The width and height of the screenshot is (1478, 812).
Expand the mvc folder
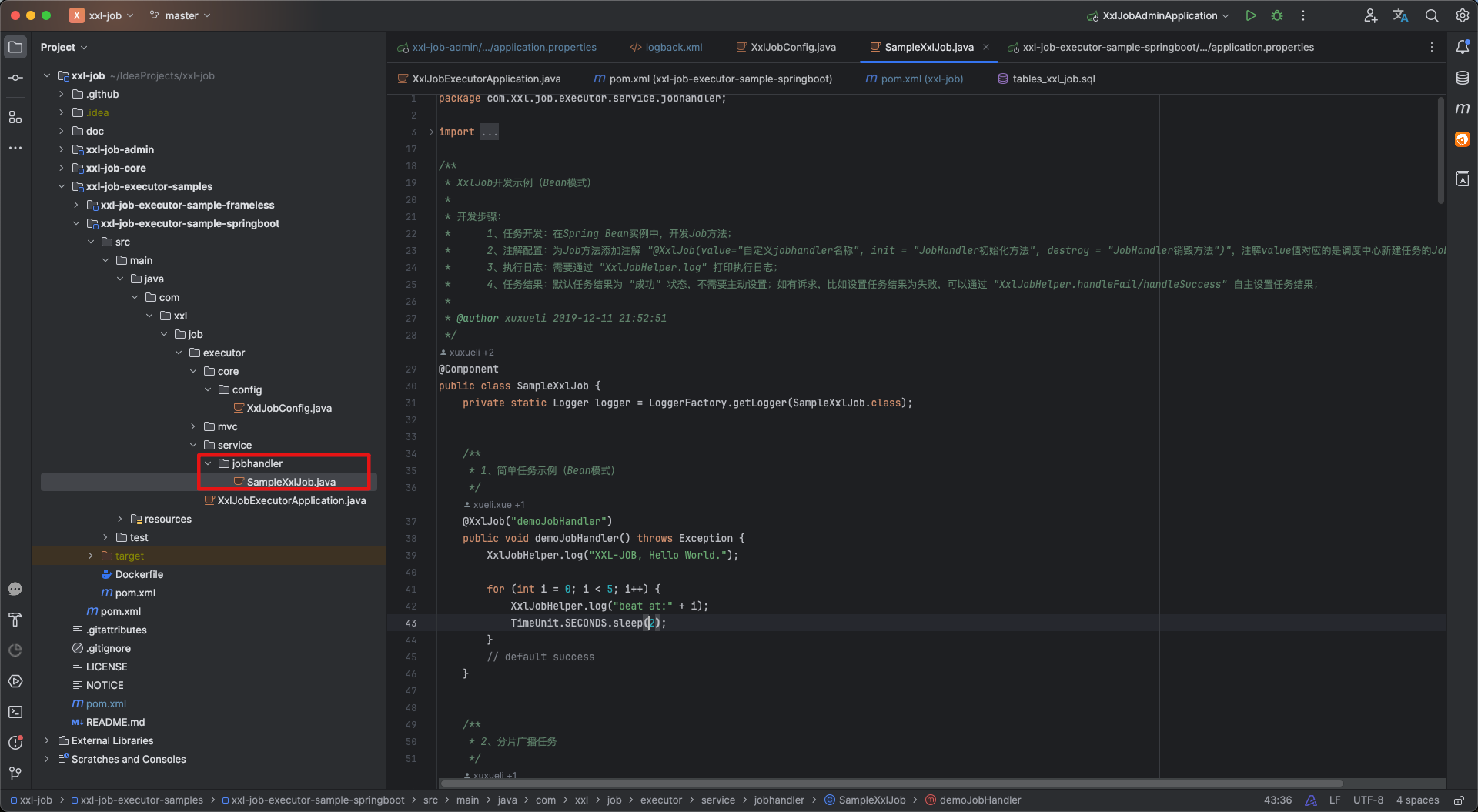click(193, 426)
